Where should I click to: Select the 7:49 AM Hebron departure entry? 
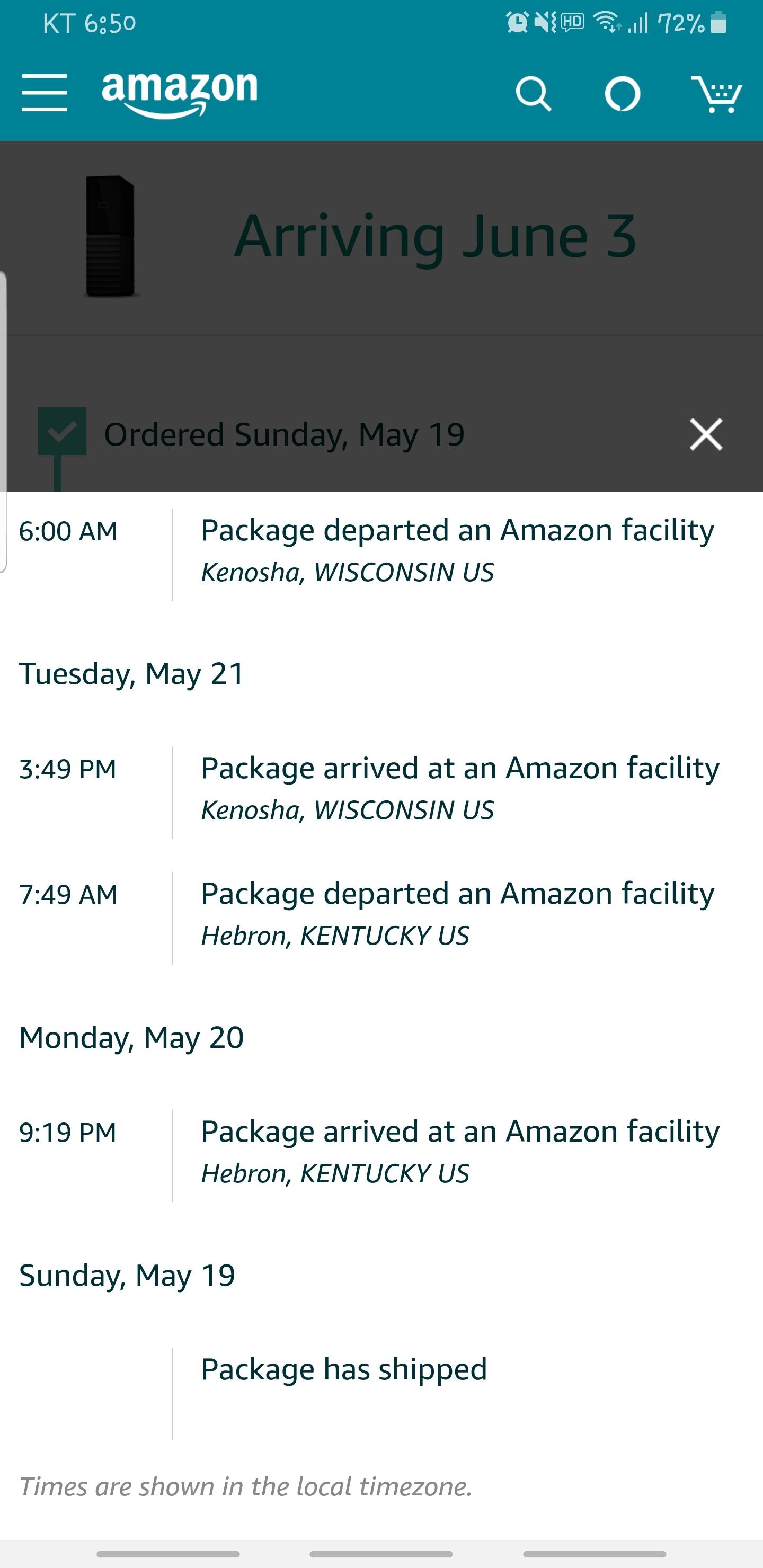point(457,913)
